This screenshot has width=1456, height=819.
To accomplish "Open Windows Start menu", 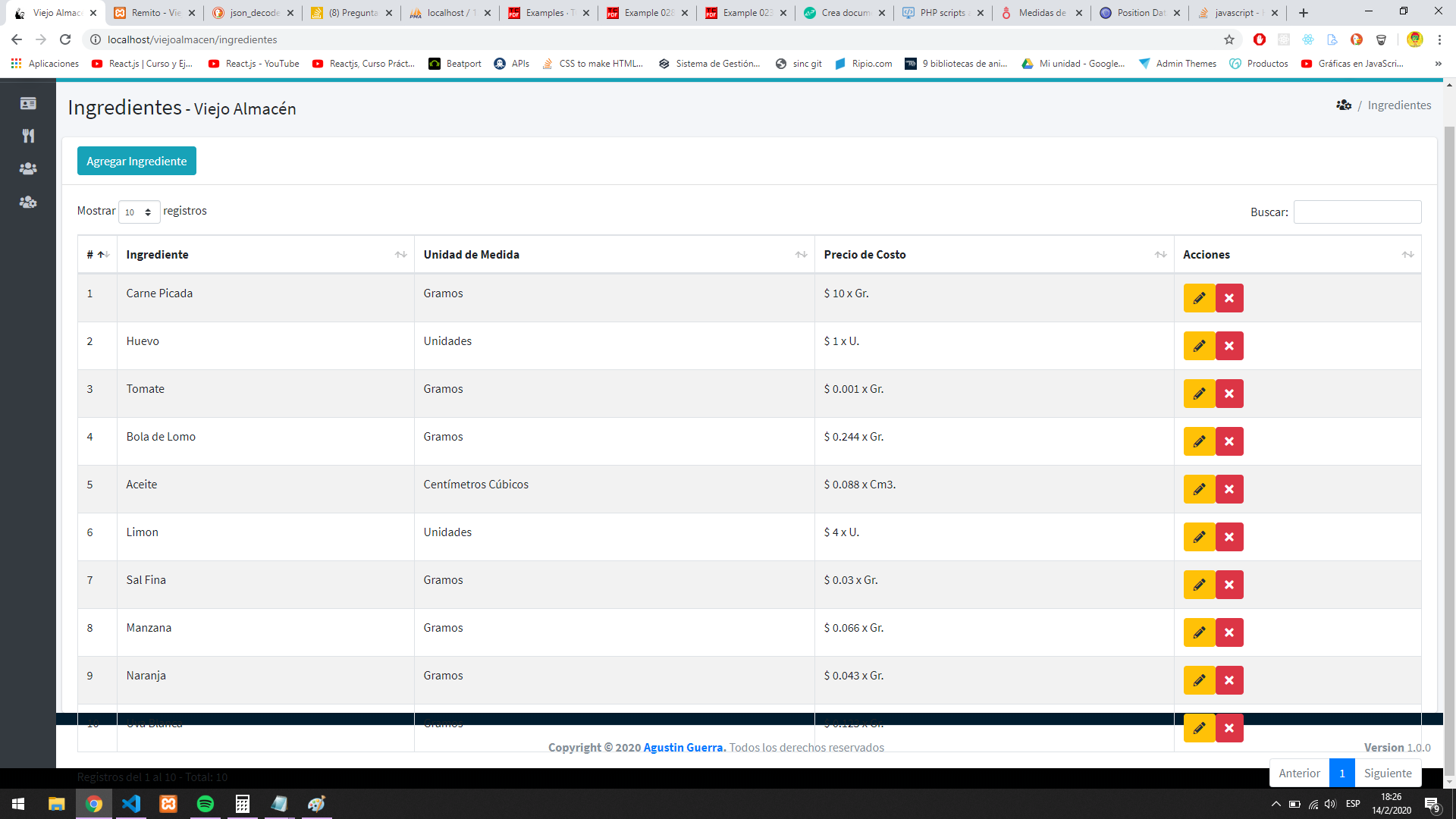I will point(18,804).
